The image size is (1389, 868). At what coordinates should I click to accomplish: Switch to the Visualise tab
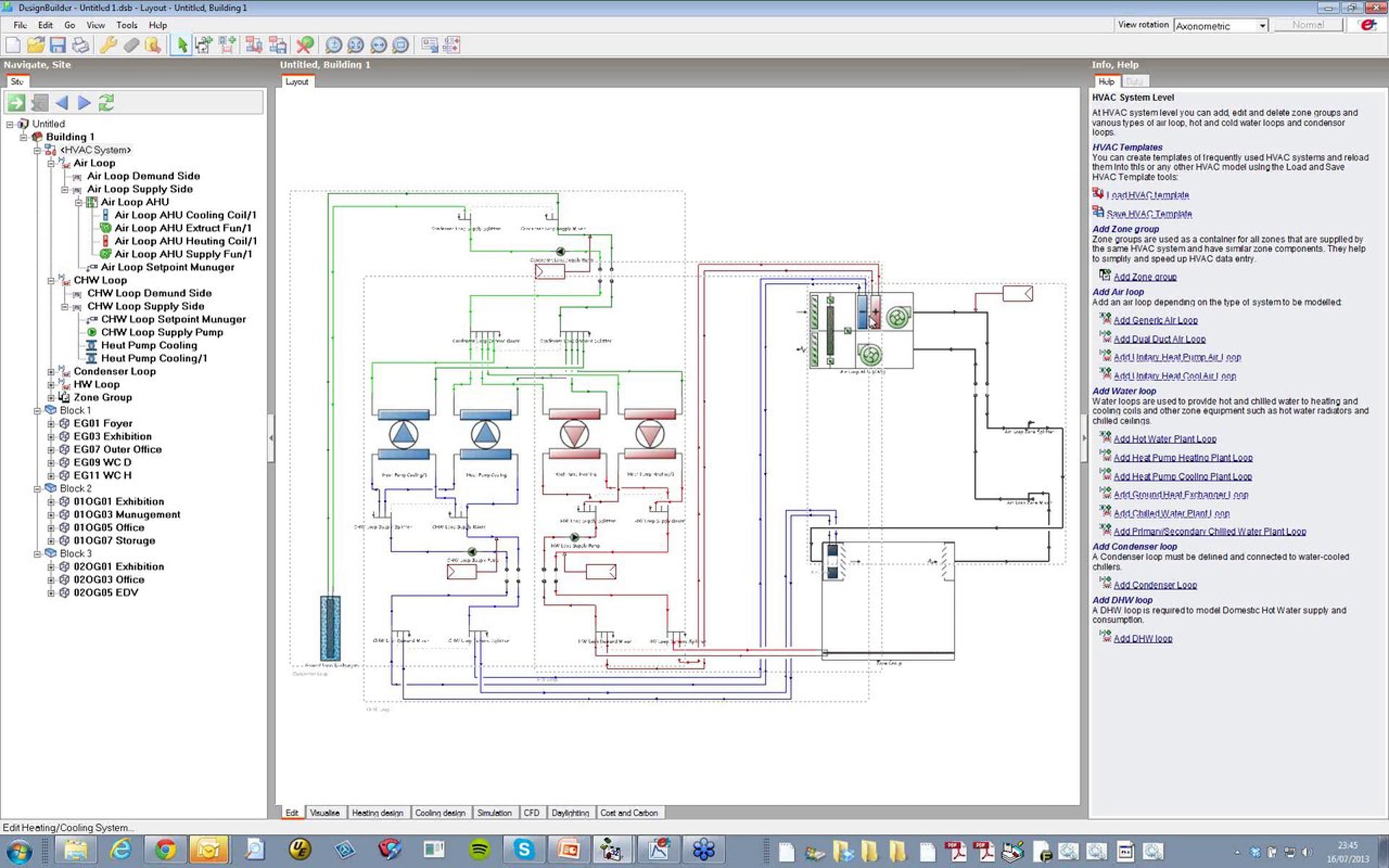tap(325, 812)
